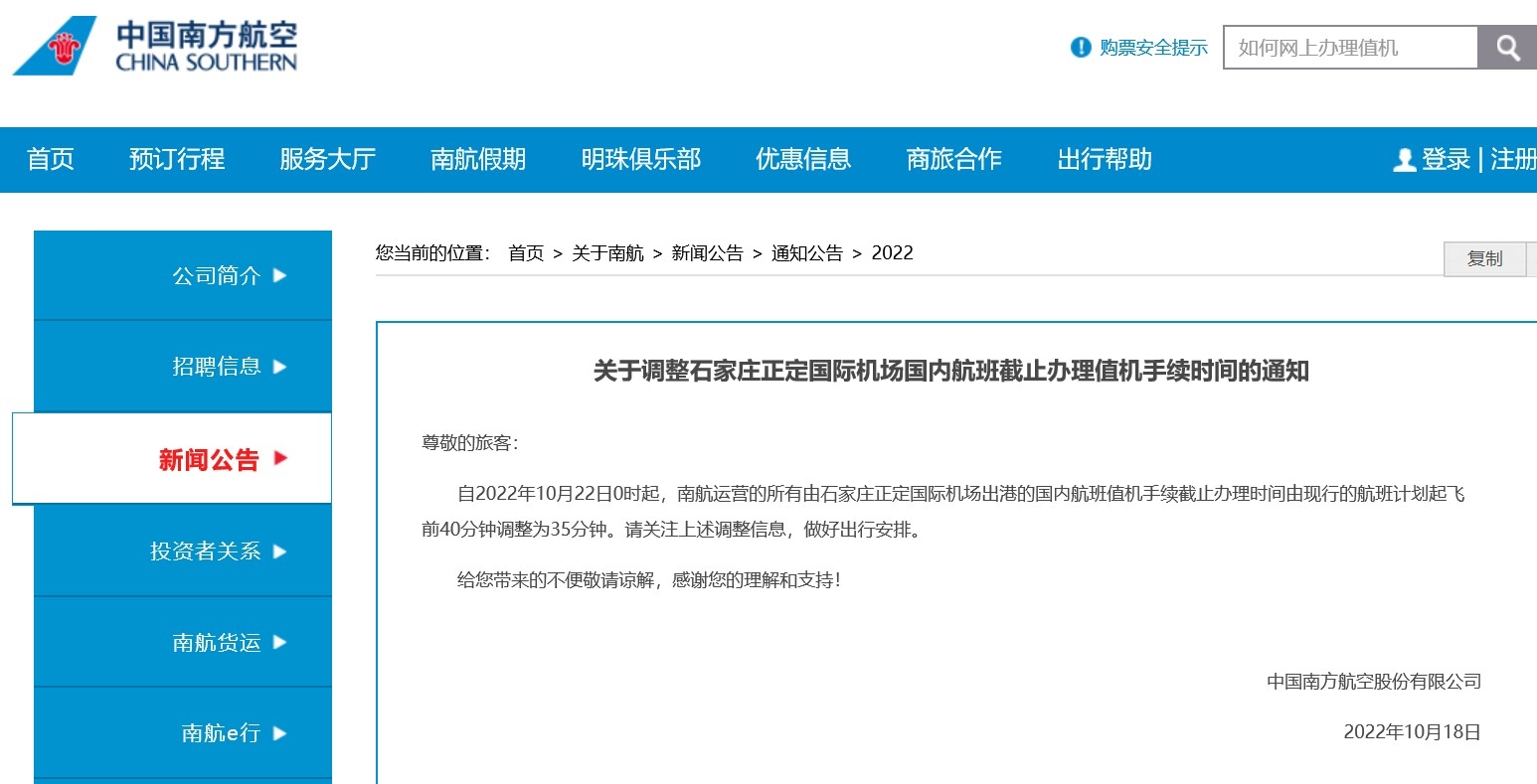Click arrow next to 投资者关系
This screenshot has height=784, width=1537.
pyautogui.click(x=279, y=551)
